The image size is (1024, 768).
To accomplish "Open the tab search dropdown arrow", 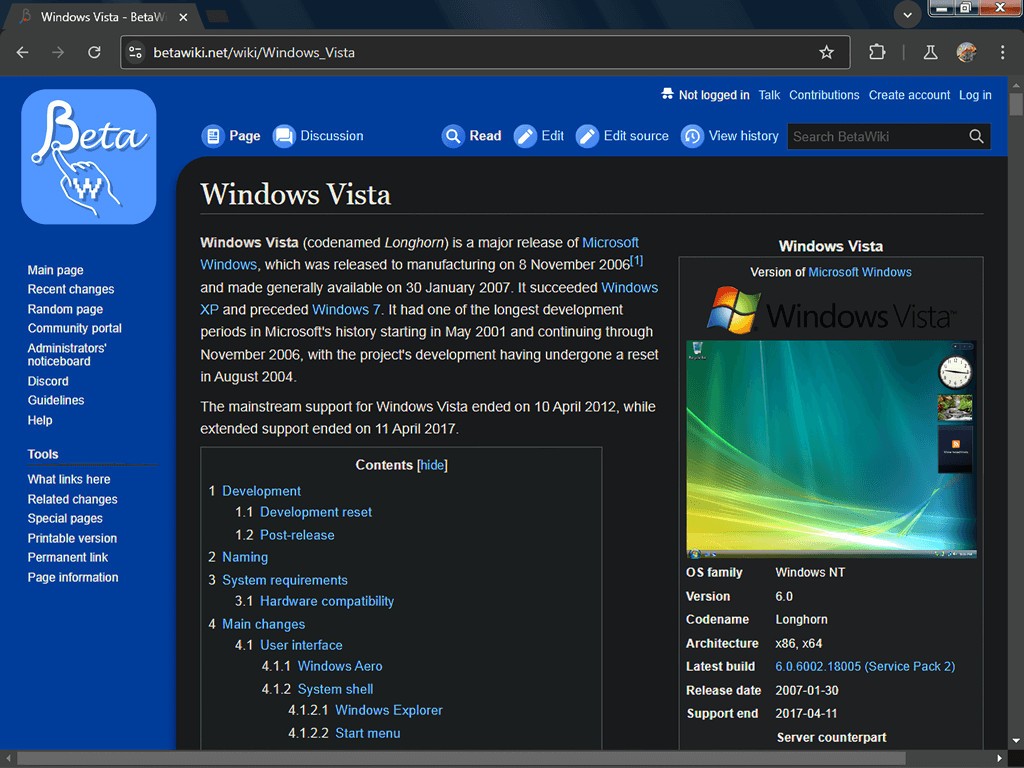I will 907,15.
